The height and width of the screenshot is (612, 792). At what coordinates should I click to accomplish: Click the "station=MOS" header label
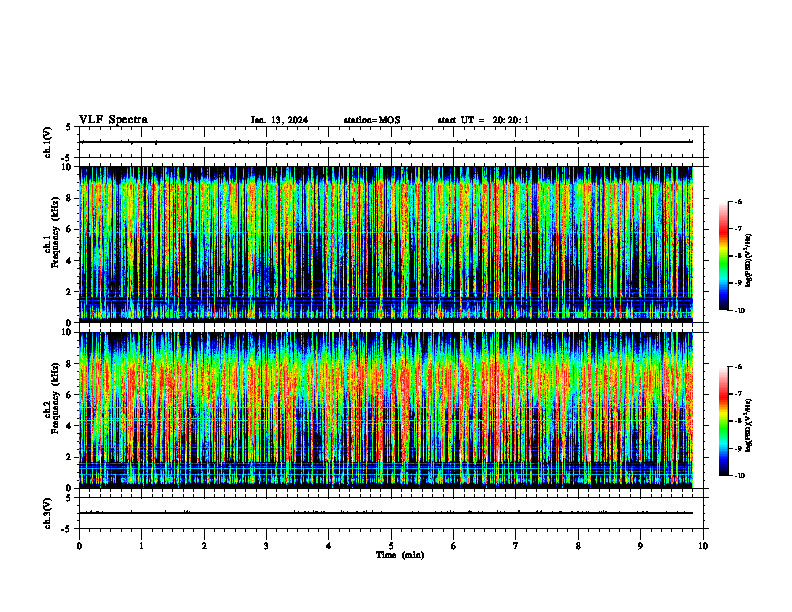click(x=372, y=120)
